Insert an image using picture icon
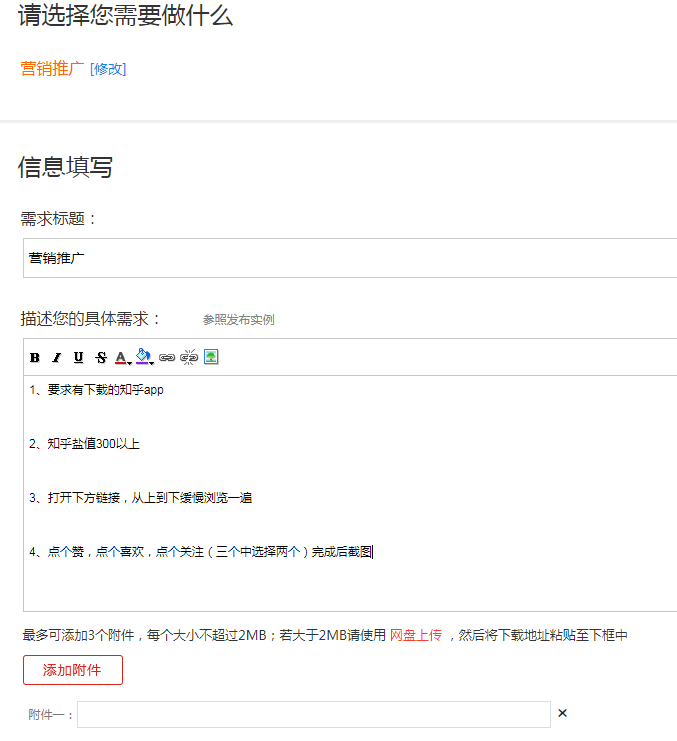677x741 pixels. [211, 357]
